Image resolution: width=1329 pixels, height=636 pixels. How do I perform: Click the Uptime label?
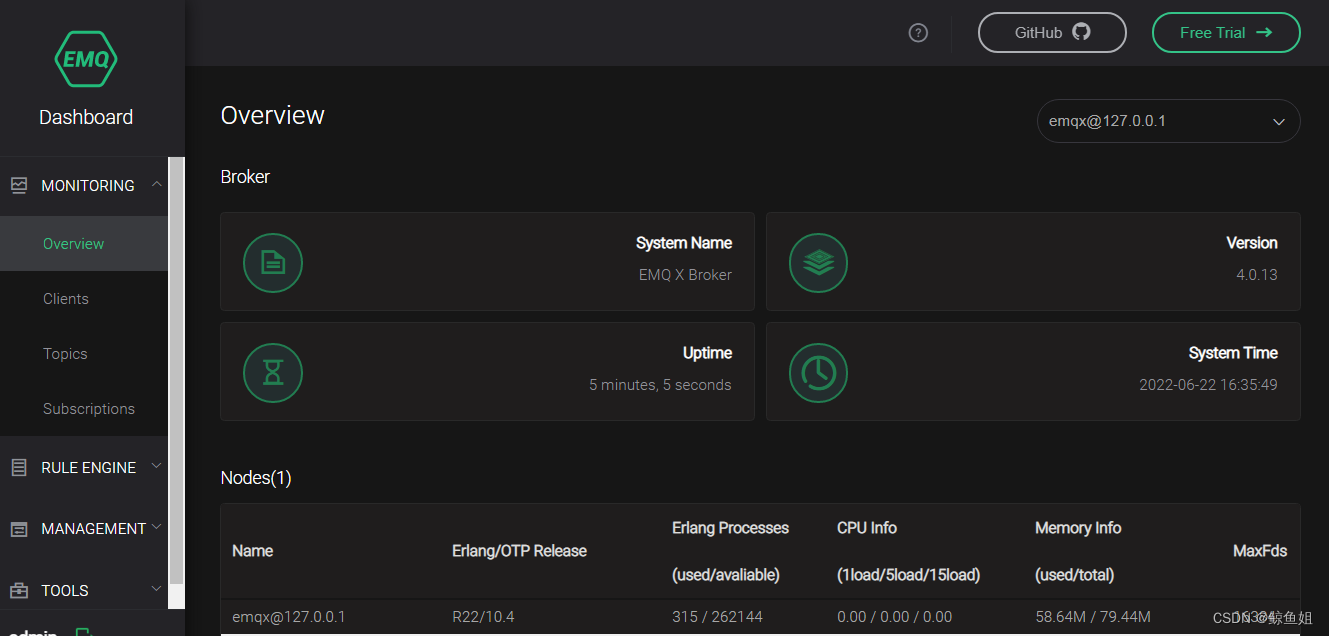pyautogui.click(x=707, y=353)
